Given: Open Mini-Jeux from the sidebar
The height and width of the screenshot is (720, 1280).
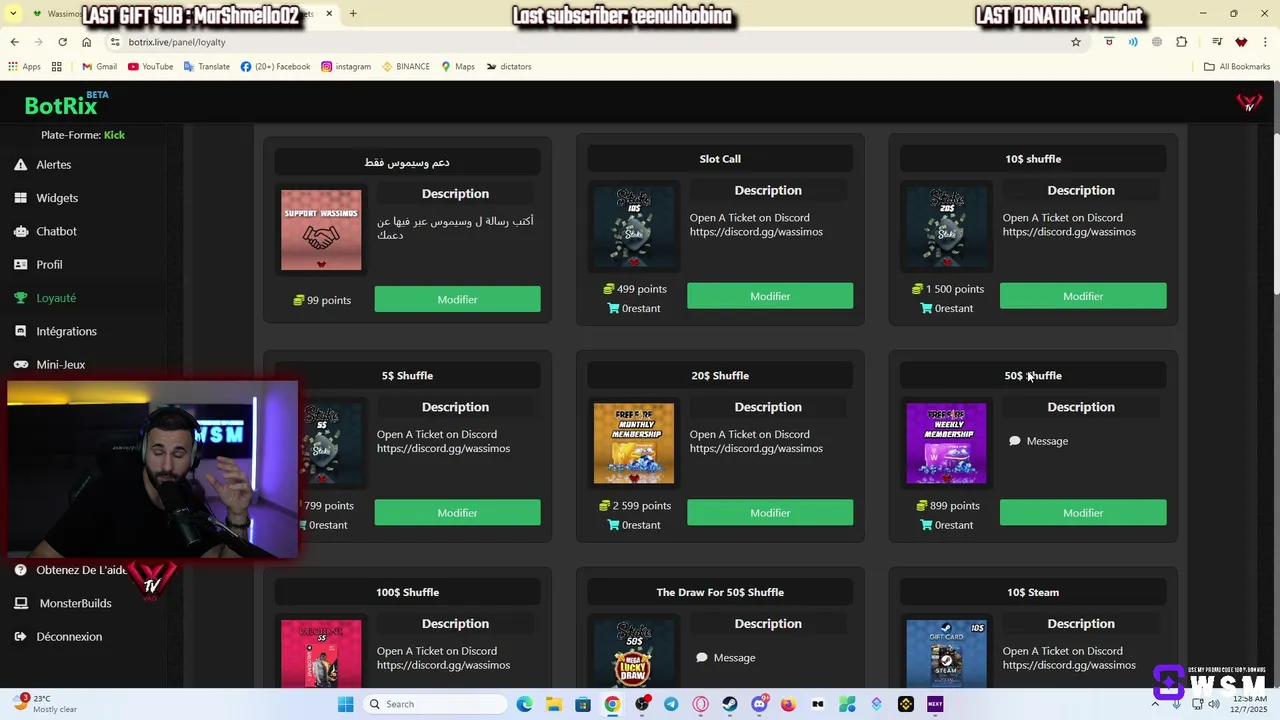Looking at the screenshot, I should 60,364.
